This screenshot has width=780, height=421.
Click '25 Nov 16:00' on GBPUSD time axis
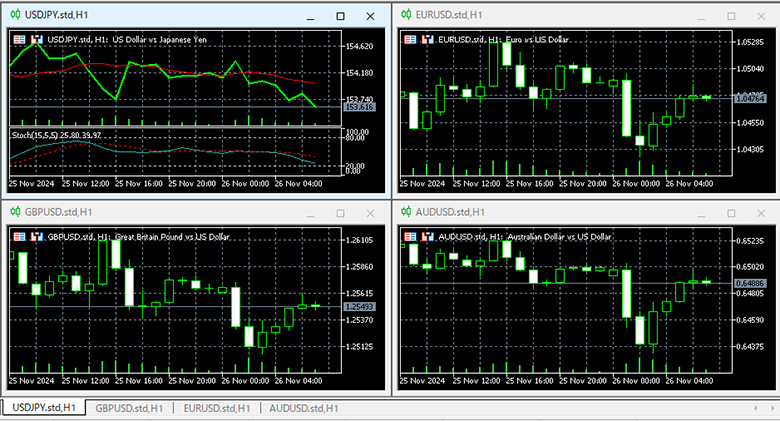[x=139, y=381]
